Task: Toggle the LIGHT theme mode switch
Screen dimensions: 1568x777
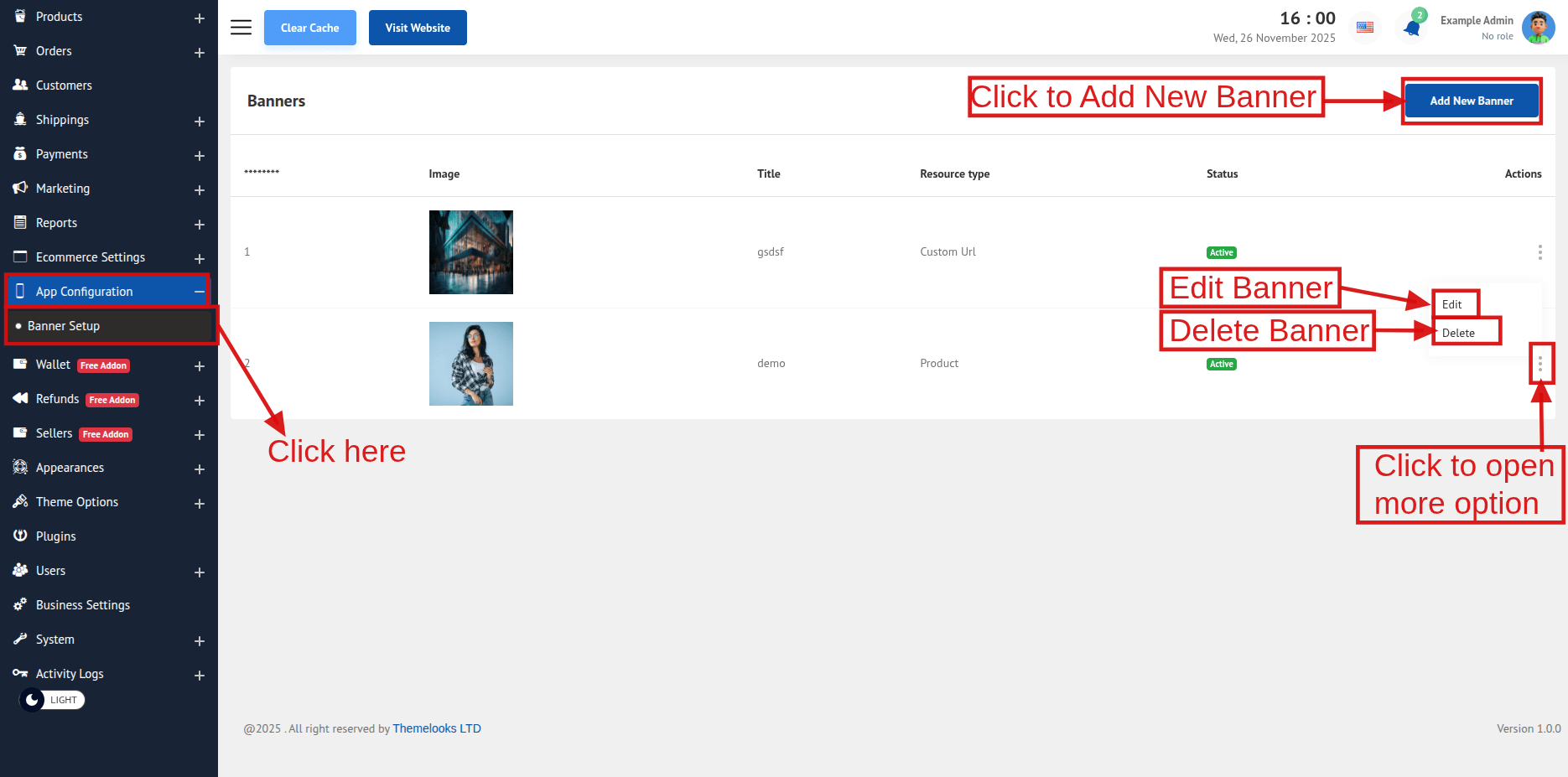Action: 52,700
